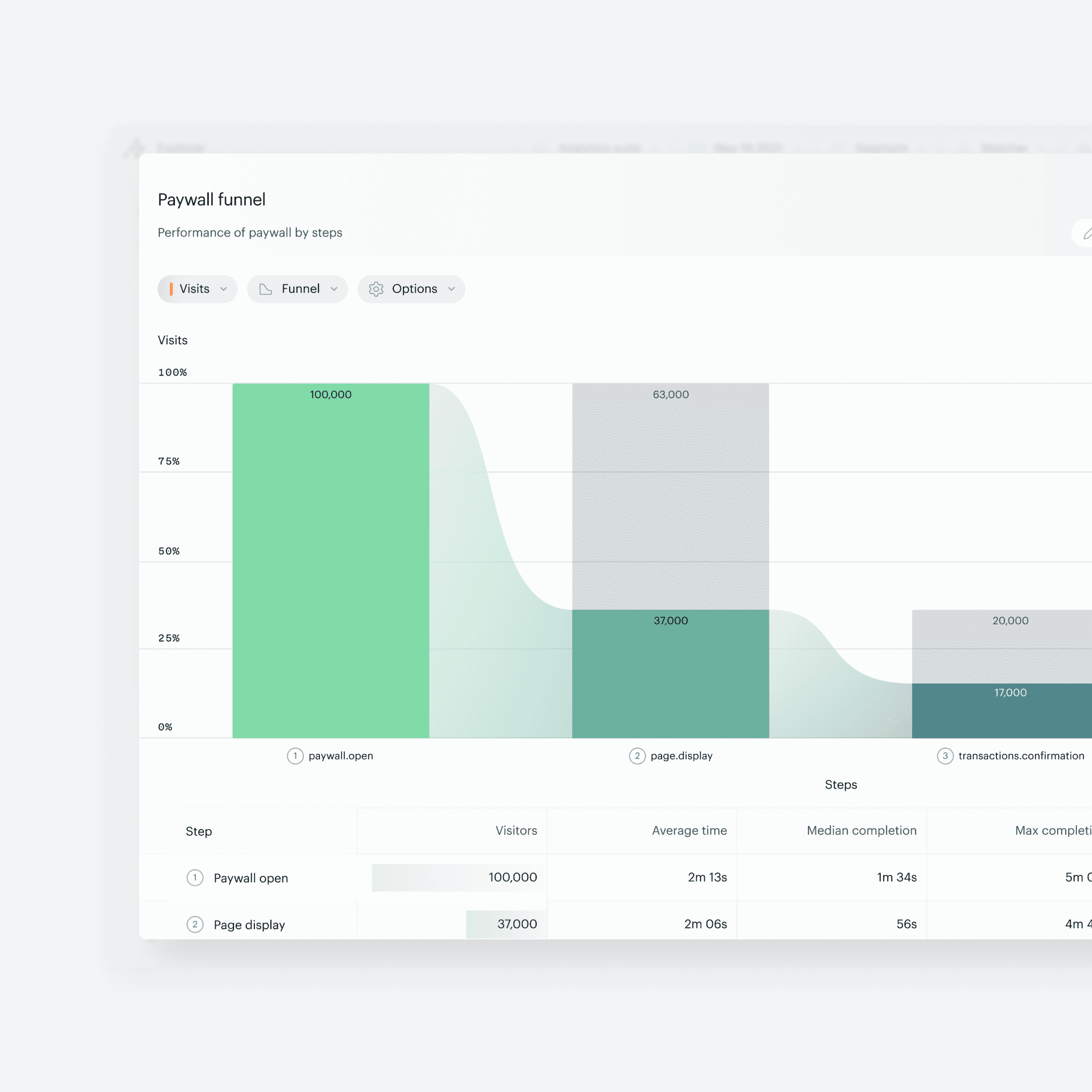Click the orange Visits color indicator
Viewport: 1092px width, 1092px height.
point(171,289)
